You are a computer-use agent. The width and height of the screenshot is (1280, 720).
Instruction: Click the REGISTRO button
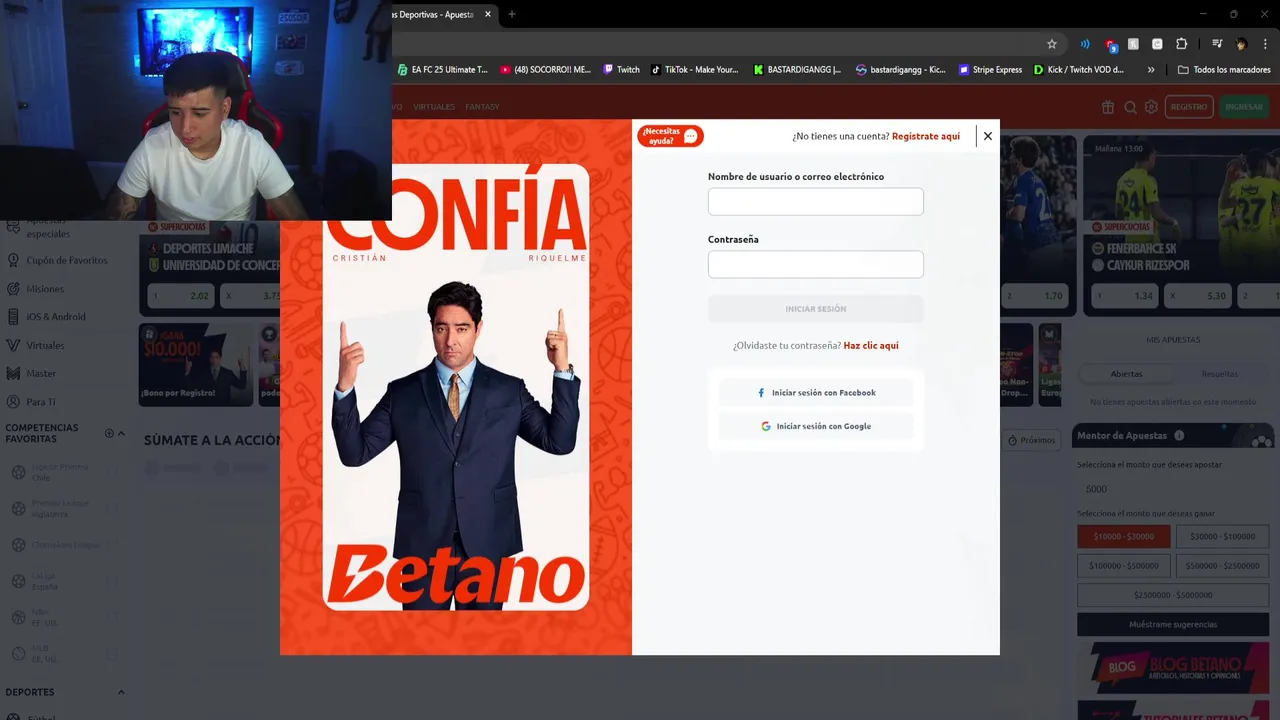1189,107
